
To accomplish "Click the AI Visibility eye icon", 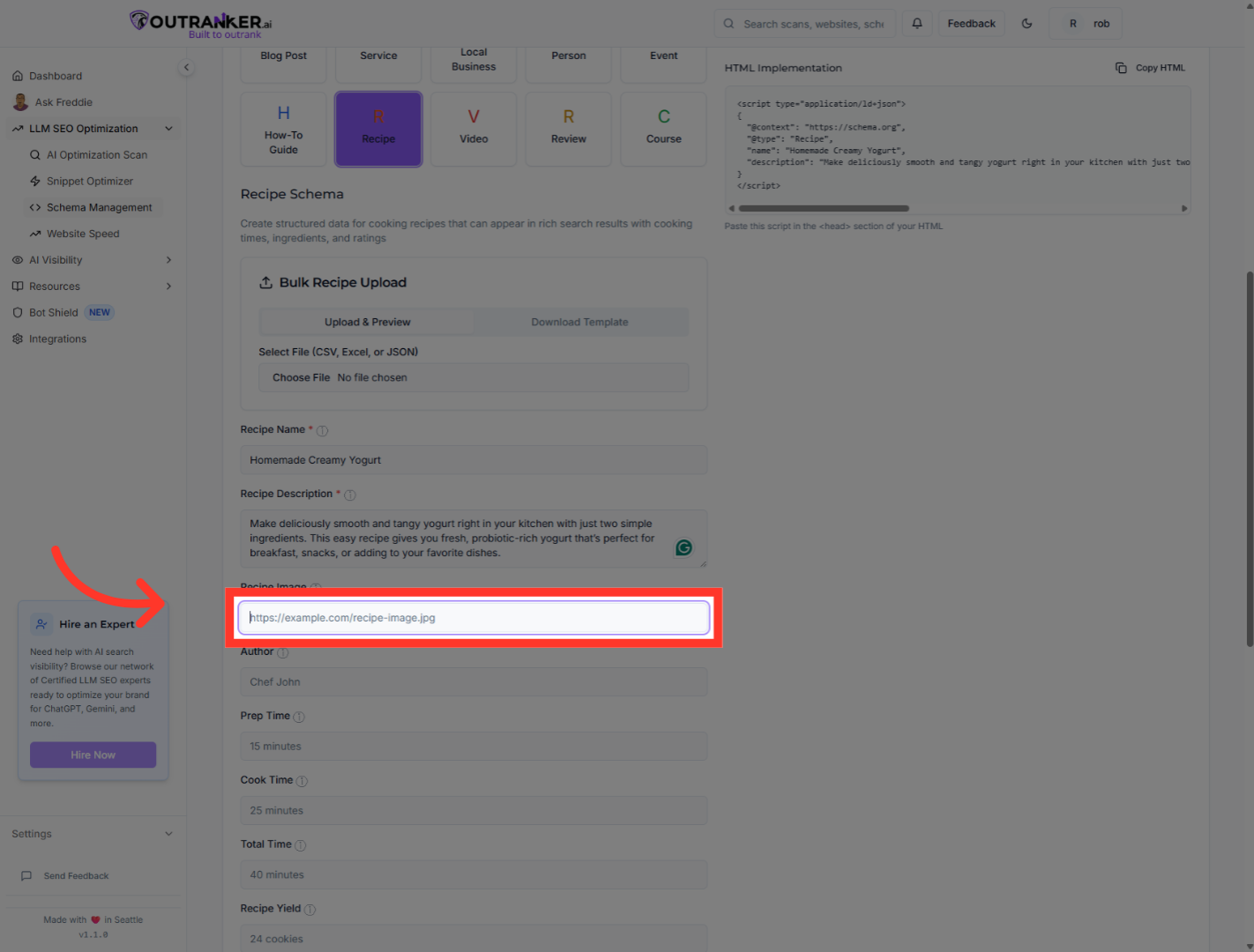I will click(x=18, y=260).
